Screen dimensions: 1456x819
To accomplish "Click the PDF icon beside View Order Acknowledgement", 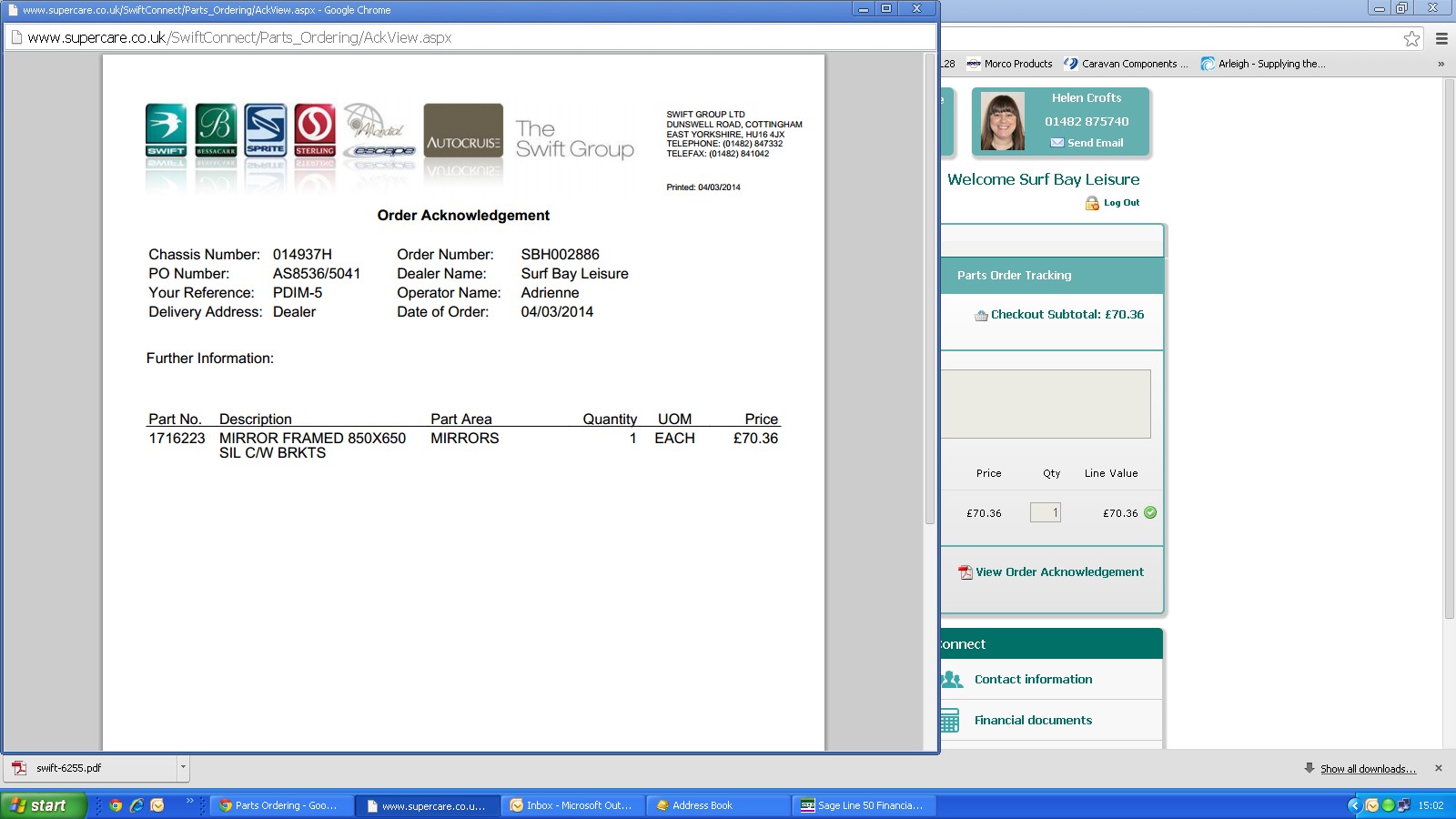I will click(966, 572).
